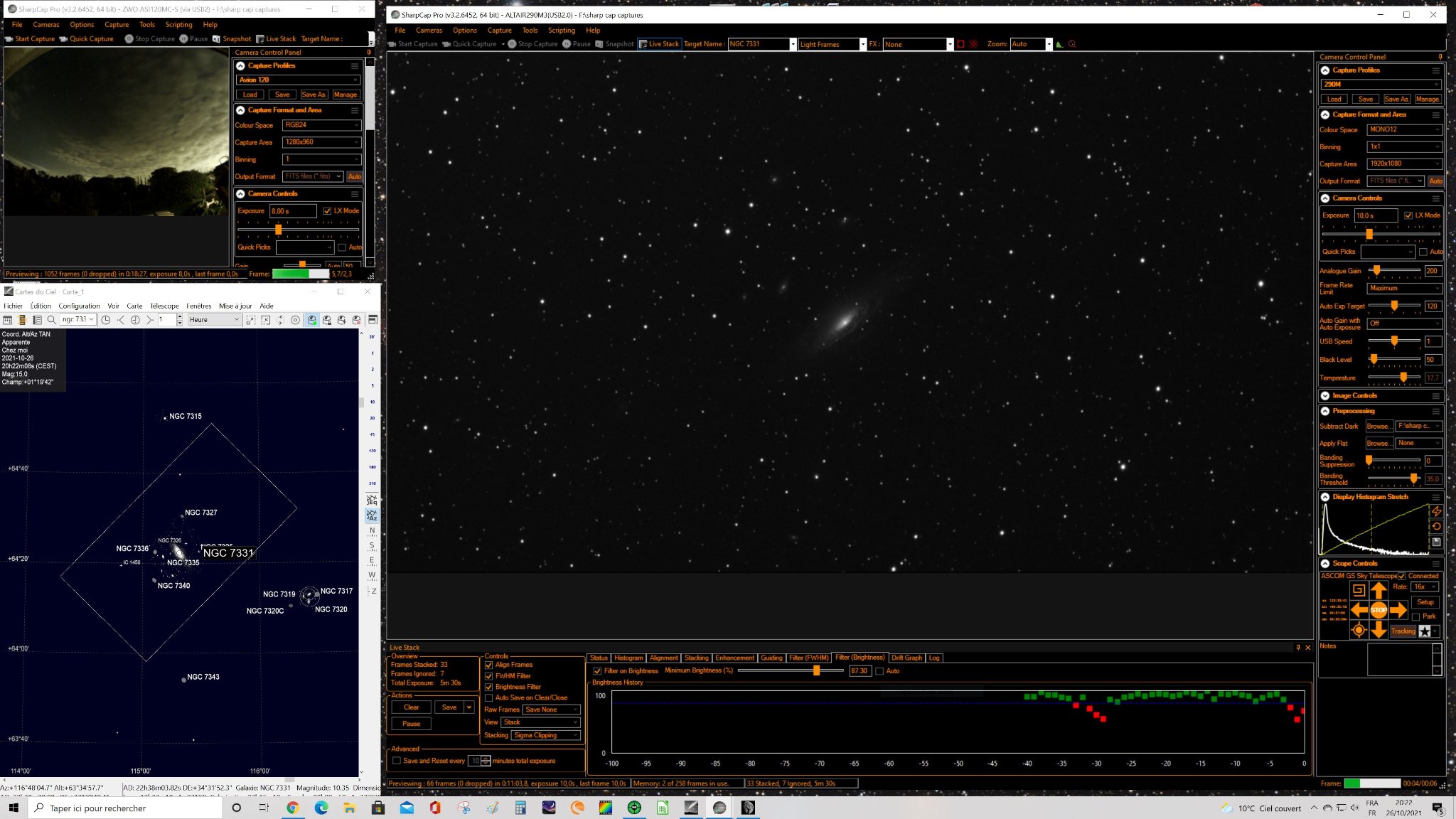Viewport: 1456px width, 819px height.
Task: Click the star icon next to Tracking
Action: click(1425, 631)
